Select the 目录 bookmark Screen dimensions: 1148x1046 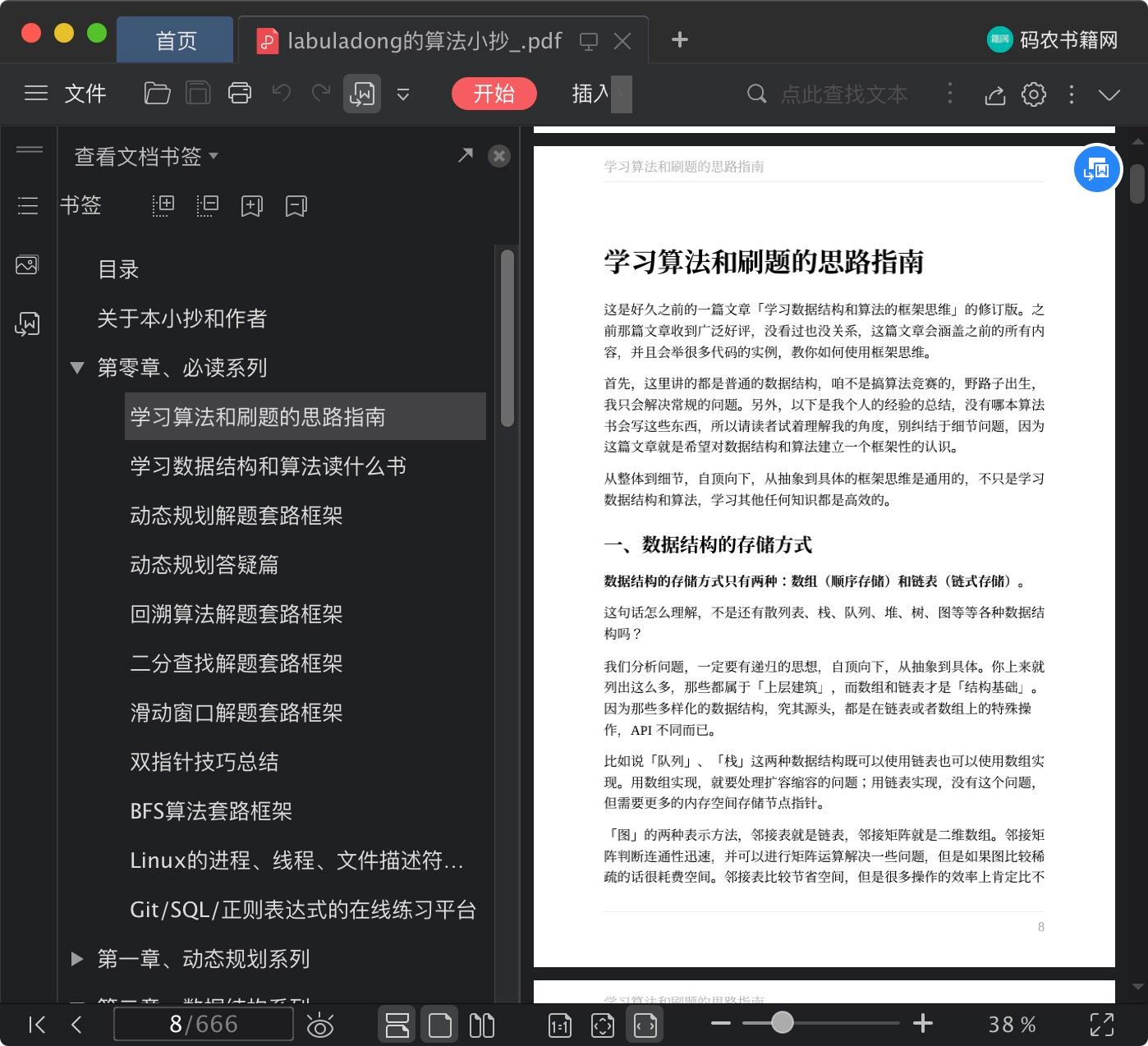[118, 269]
